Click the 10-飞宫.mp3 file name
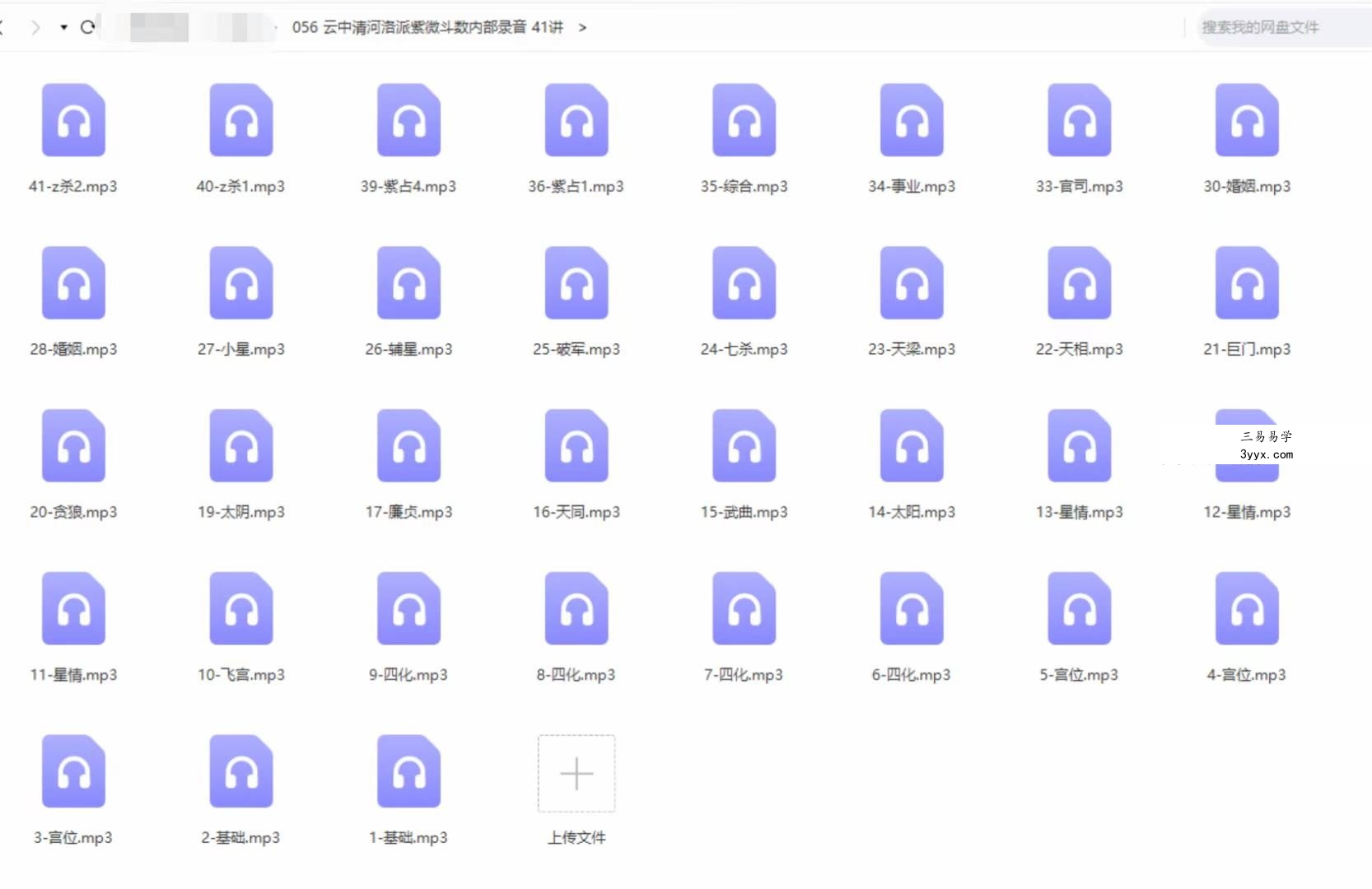The image size is (1372, 889). point(241,675)
